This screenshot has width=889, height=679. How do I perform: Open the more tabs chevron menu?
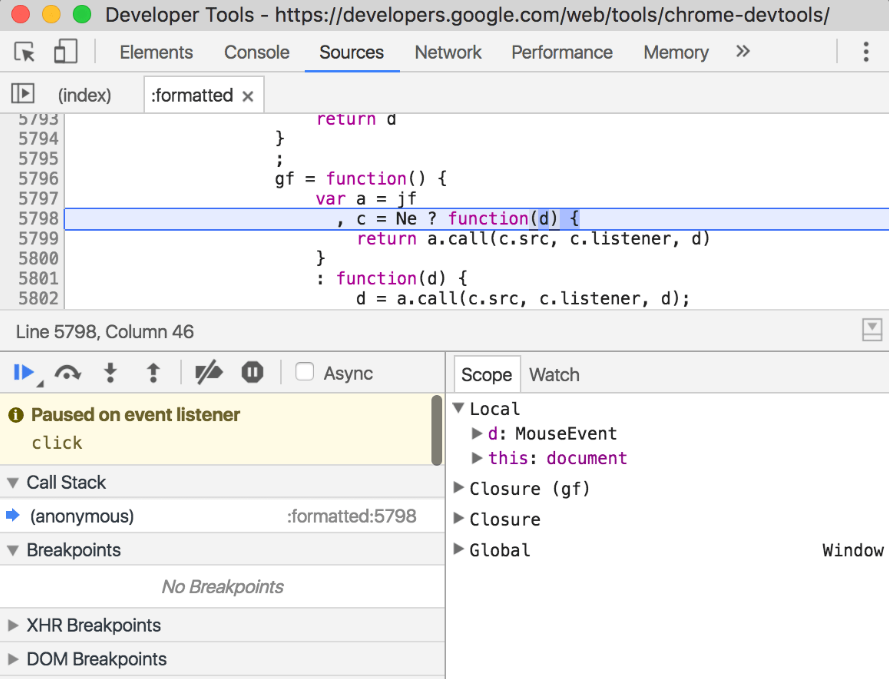pos(743,52)
